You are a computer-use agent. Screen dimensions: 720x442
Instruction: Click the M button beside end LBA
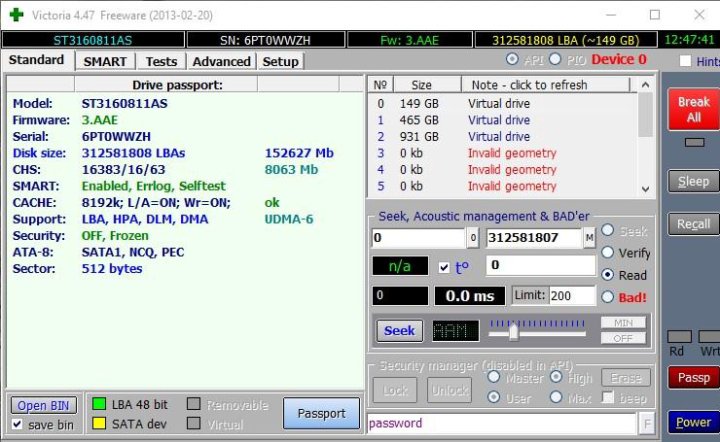590,238
